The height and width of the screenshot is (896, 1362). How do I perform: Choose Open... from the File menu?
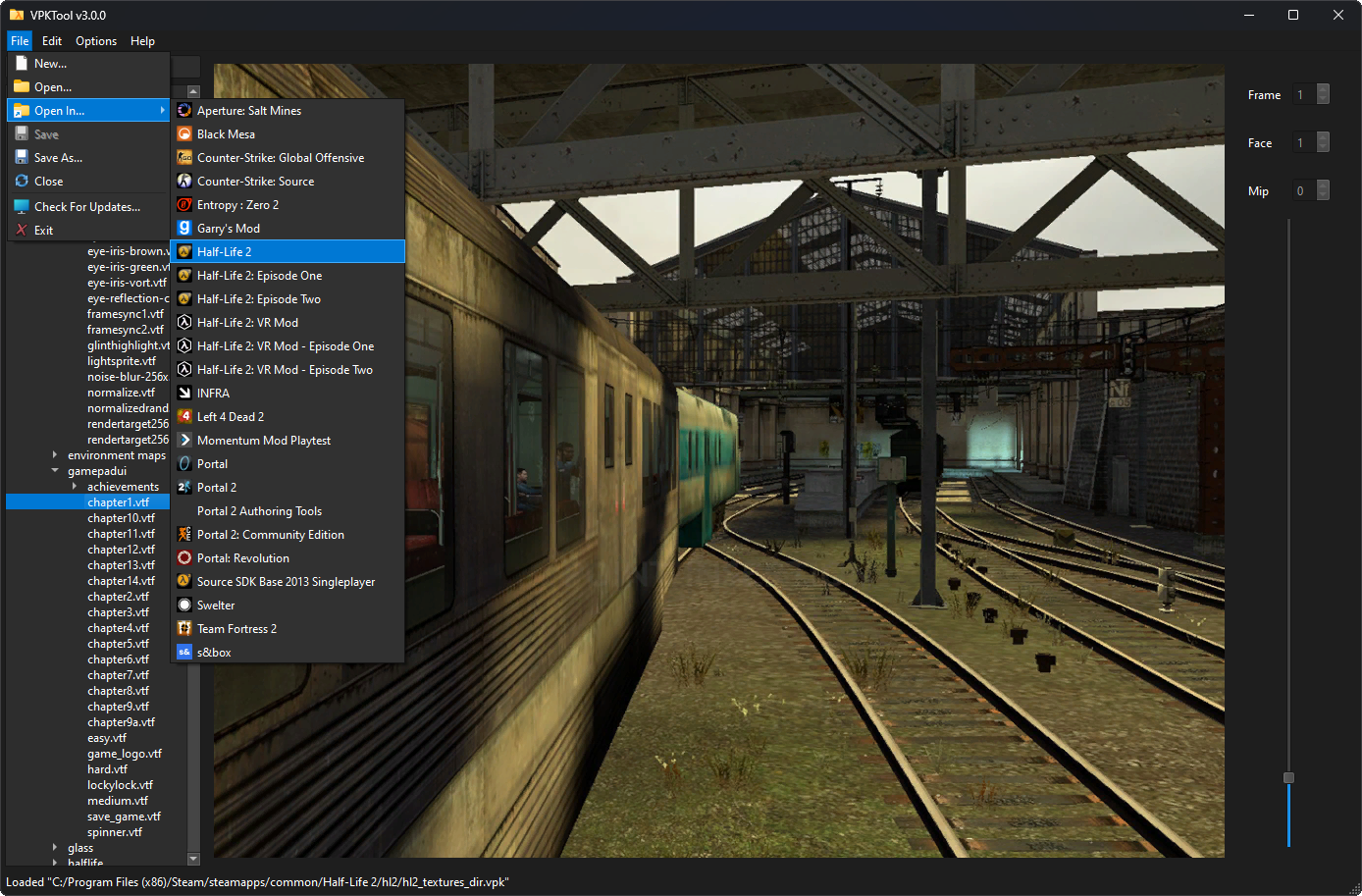coord(88,86)
